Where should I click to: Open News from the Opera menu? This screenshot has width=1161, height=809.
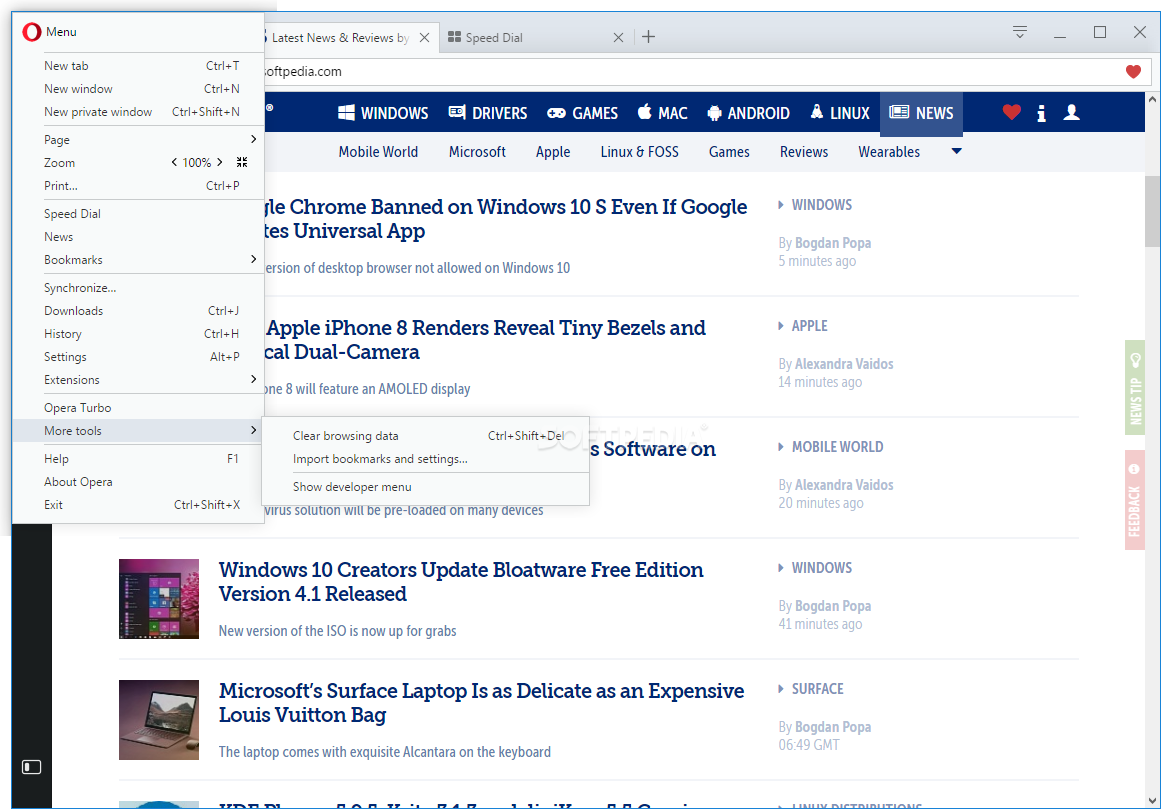(138, 237)
